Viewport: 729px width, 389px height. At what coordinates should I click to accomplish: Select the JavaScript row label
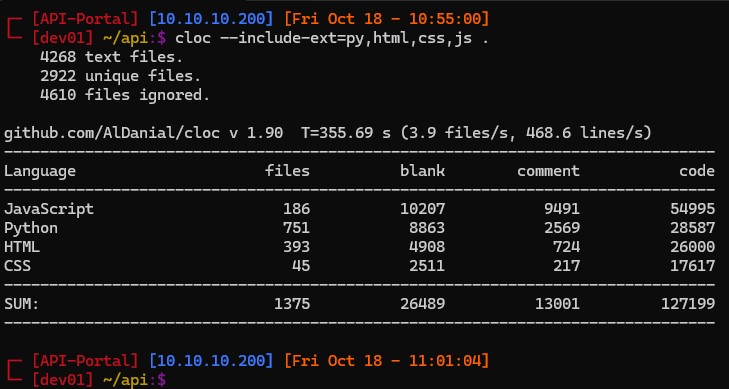pos(49,209)
